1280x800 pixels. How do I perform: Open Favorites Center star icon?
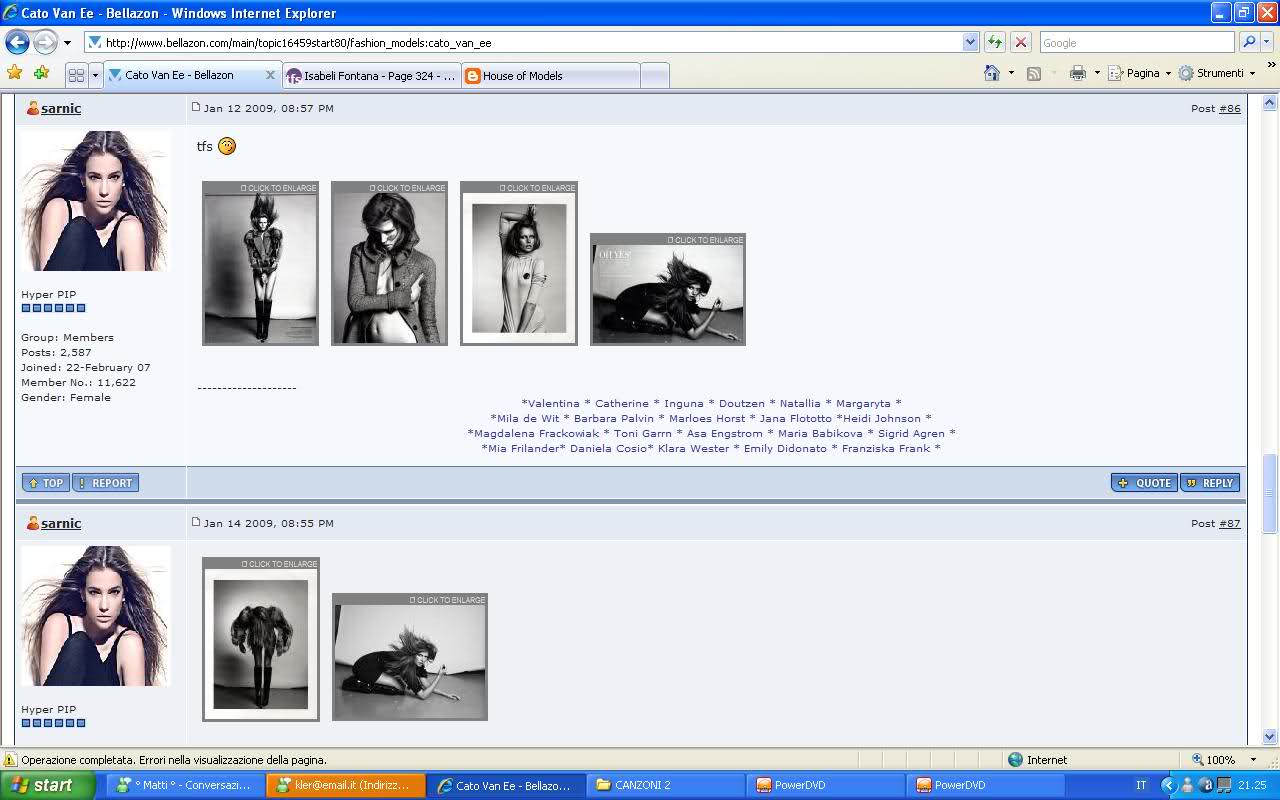tap(14, 73)
